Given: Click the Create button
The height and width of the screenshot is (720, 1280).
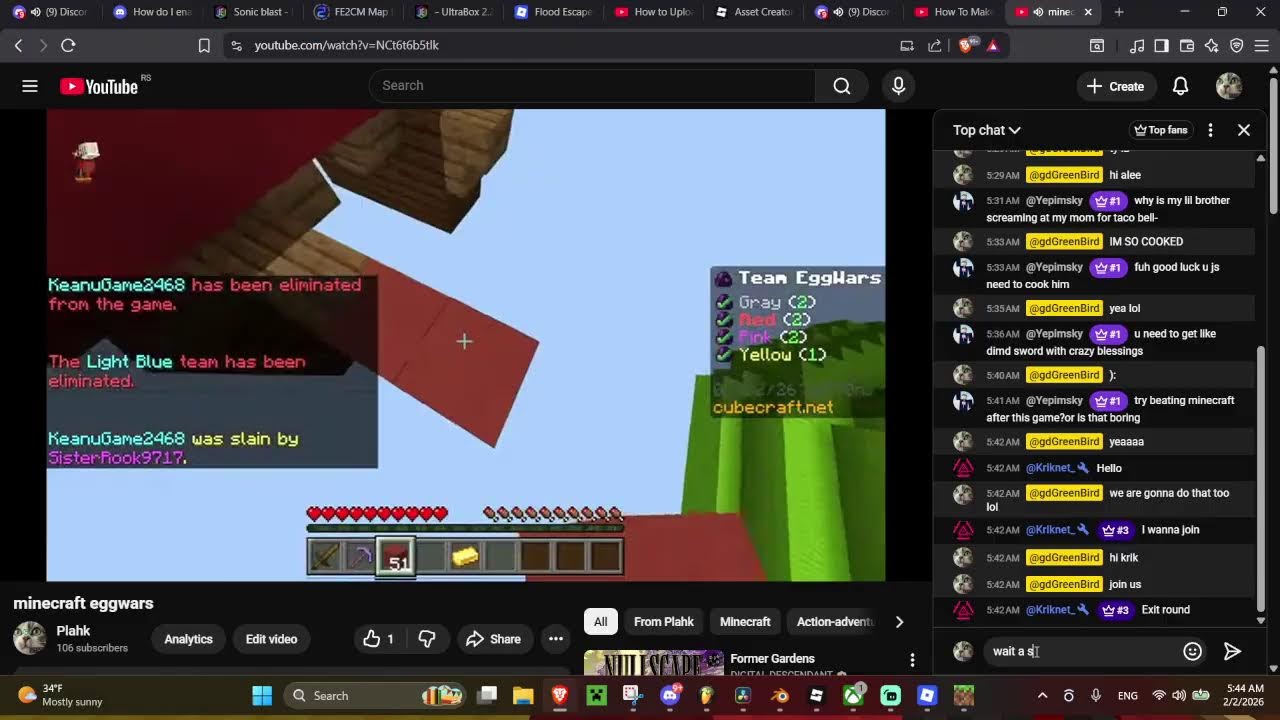Looking at the screenshot, I should click(1116, 86).
